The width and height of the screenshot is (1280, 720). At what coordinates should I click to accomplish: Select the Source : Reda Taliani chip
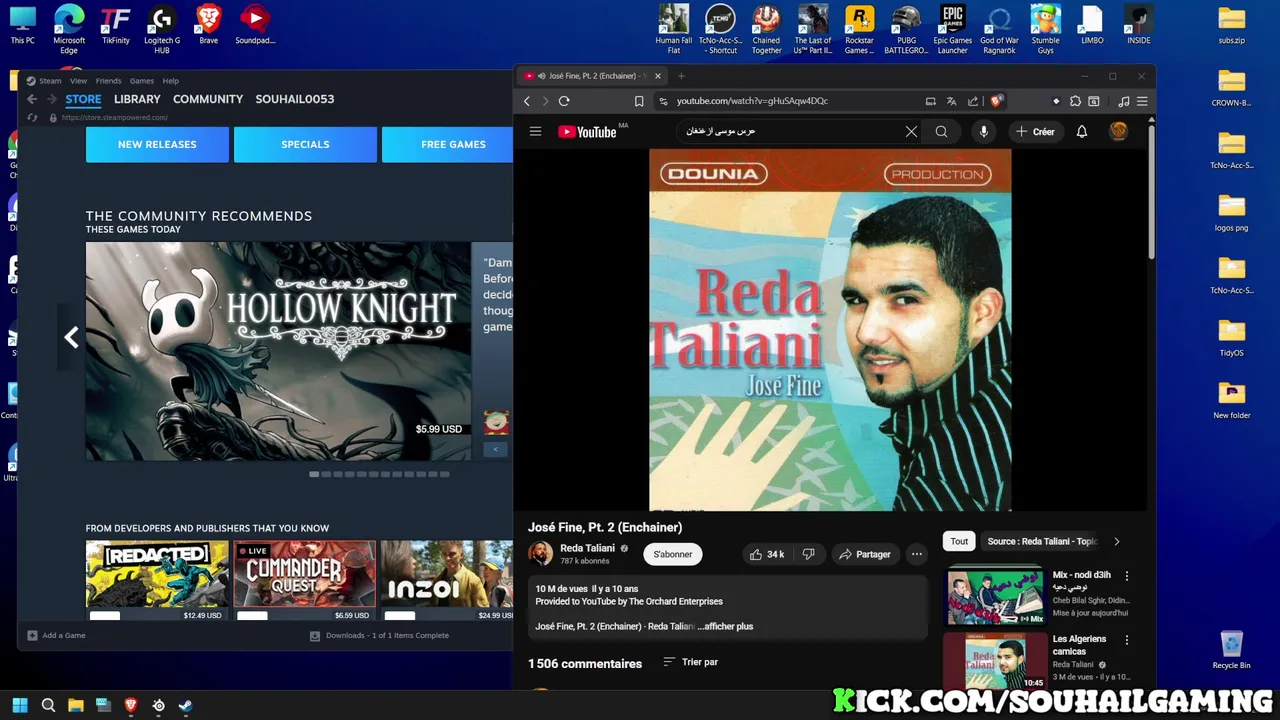(1042, 541)
